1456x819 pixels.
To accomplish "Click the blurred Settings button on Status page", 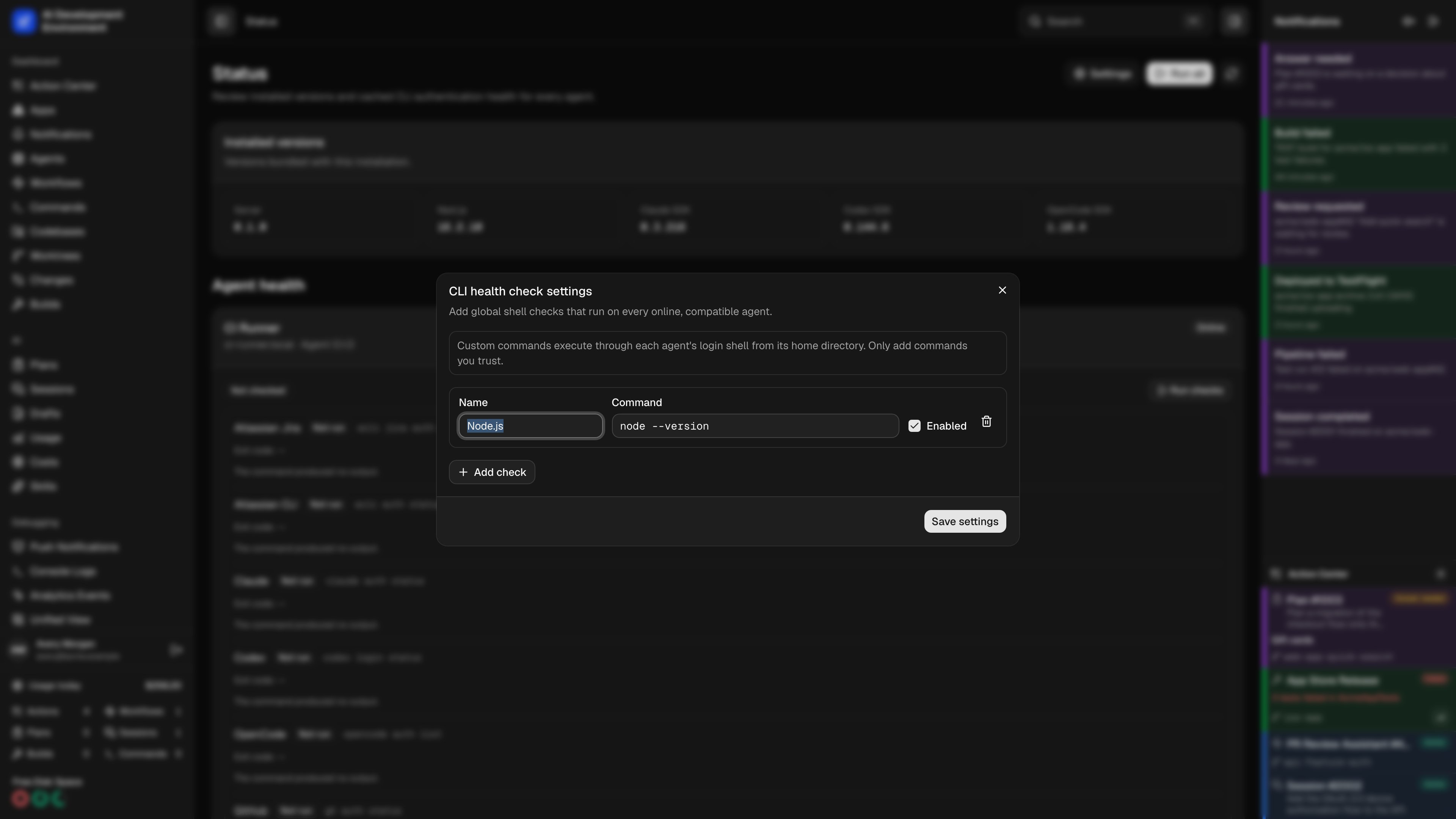I will (x=1103, y=74).
